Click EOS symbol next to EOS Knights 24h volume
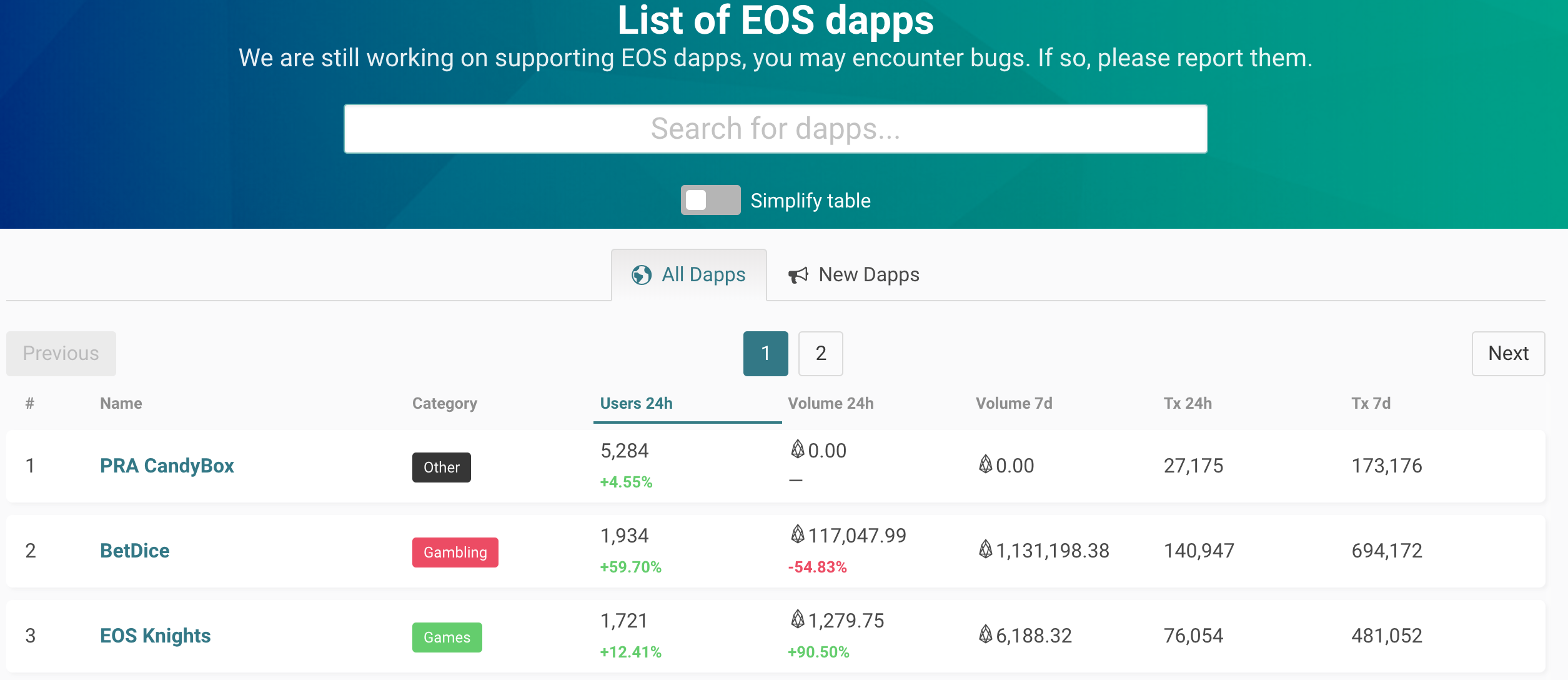 click(798, 619)
